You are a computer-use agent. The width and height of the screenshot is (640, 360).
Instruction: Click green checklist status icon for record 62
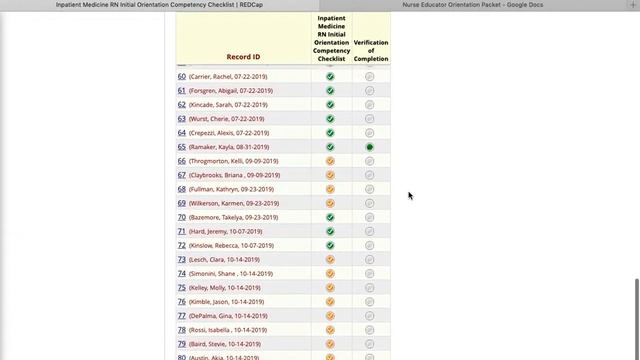tap(330, 105)
